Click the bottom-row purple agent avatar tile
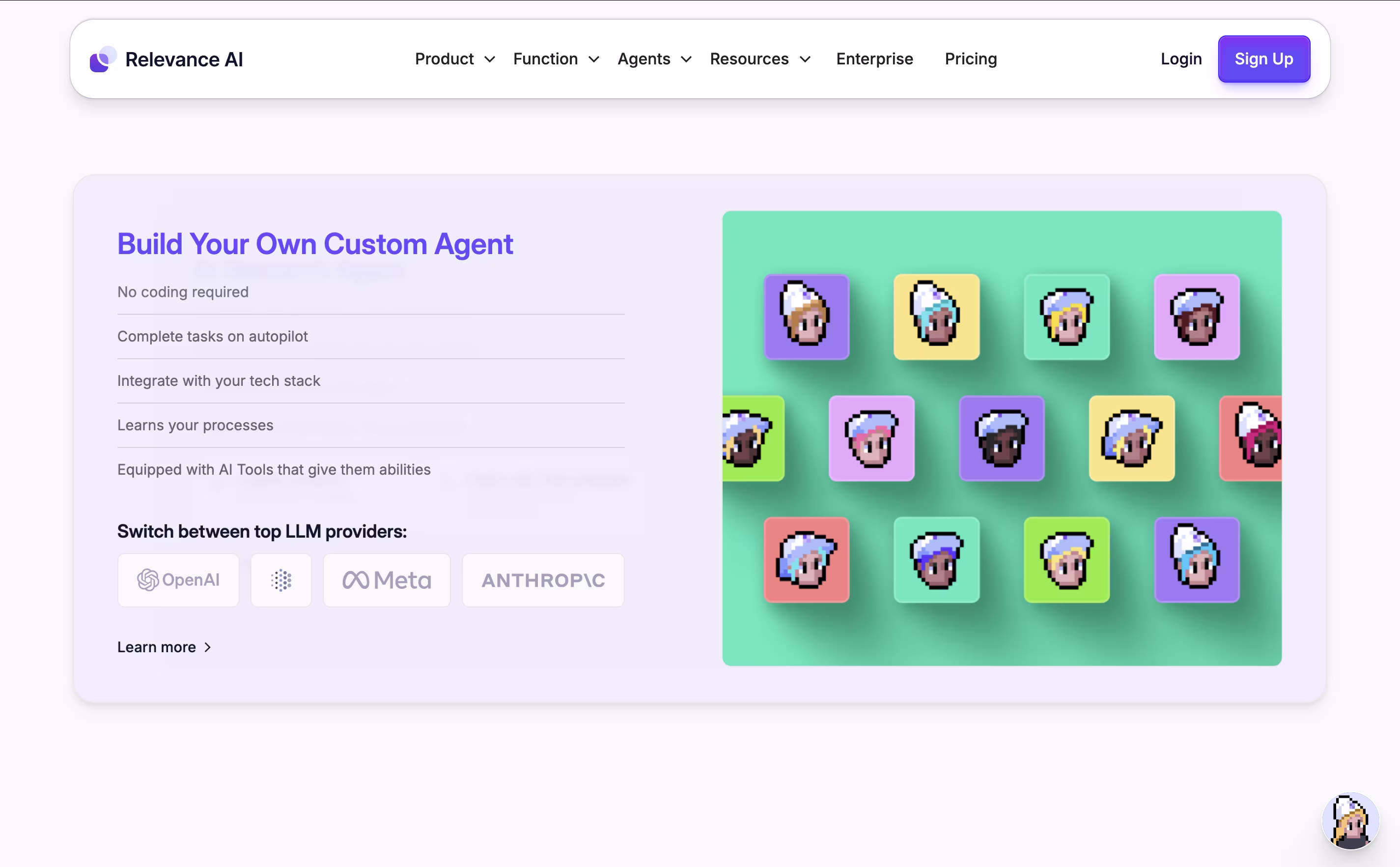The height and width of the screenshot is (867, 1400). (1197, 560)
